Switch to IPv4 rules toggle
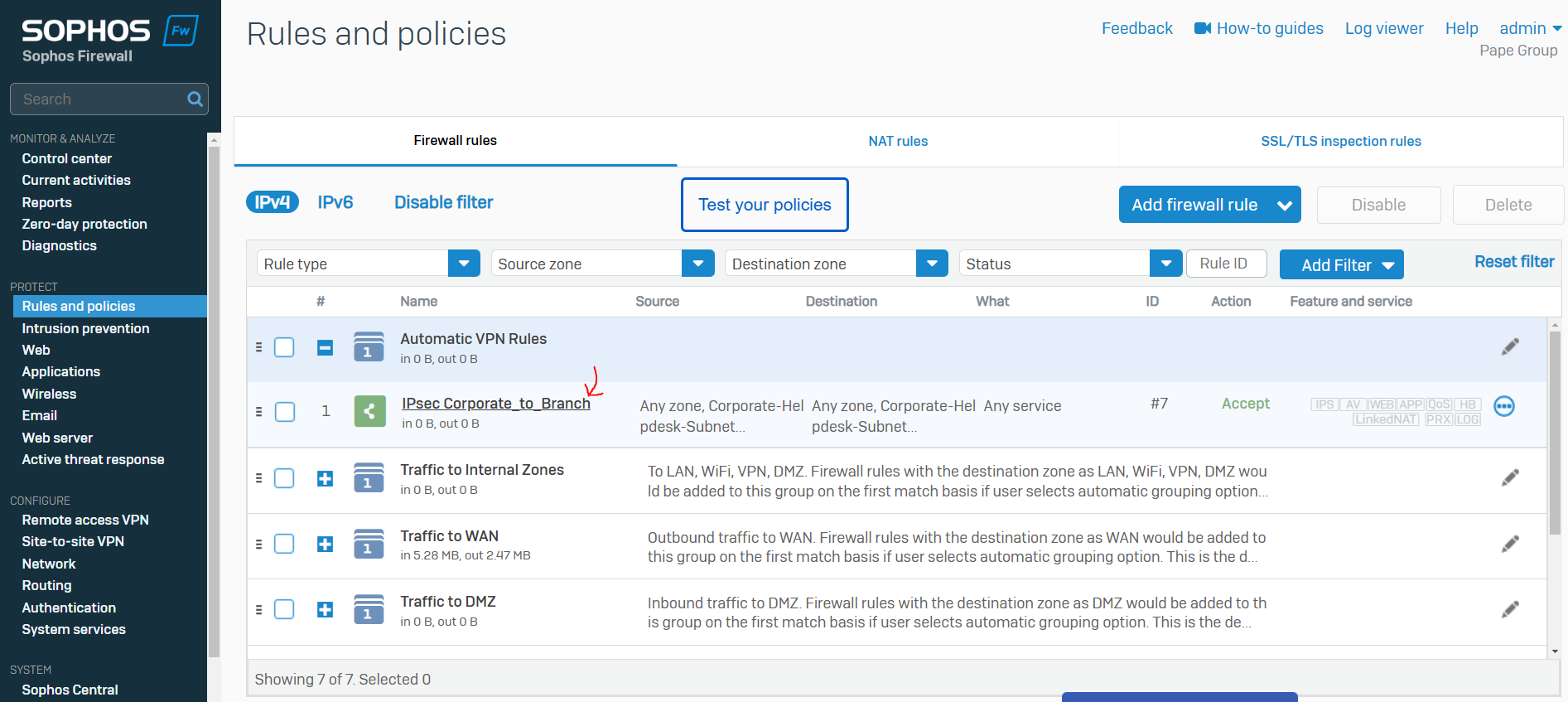Viewport: 1568px width, 702px height. point(273,202)
